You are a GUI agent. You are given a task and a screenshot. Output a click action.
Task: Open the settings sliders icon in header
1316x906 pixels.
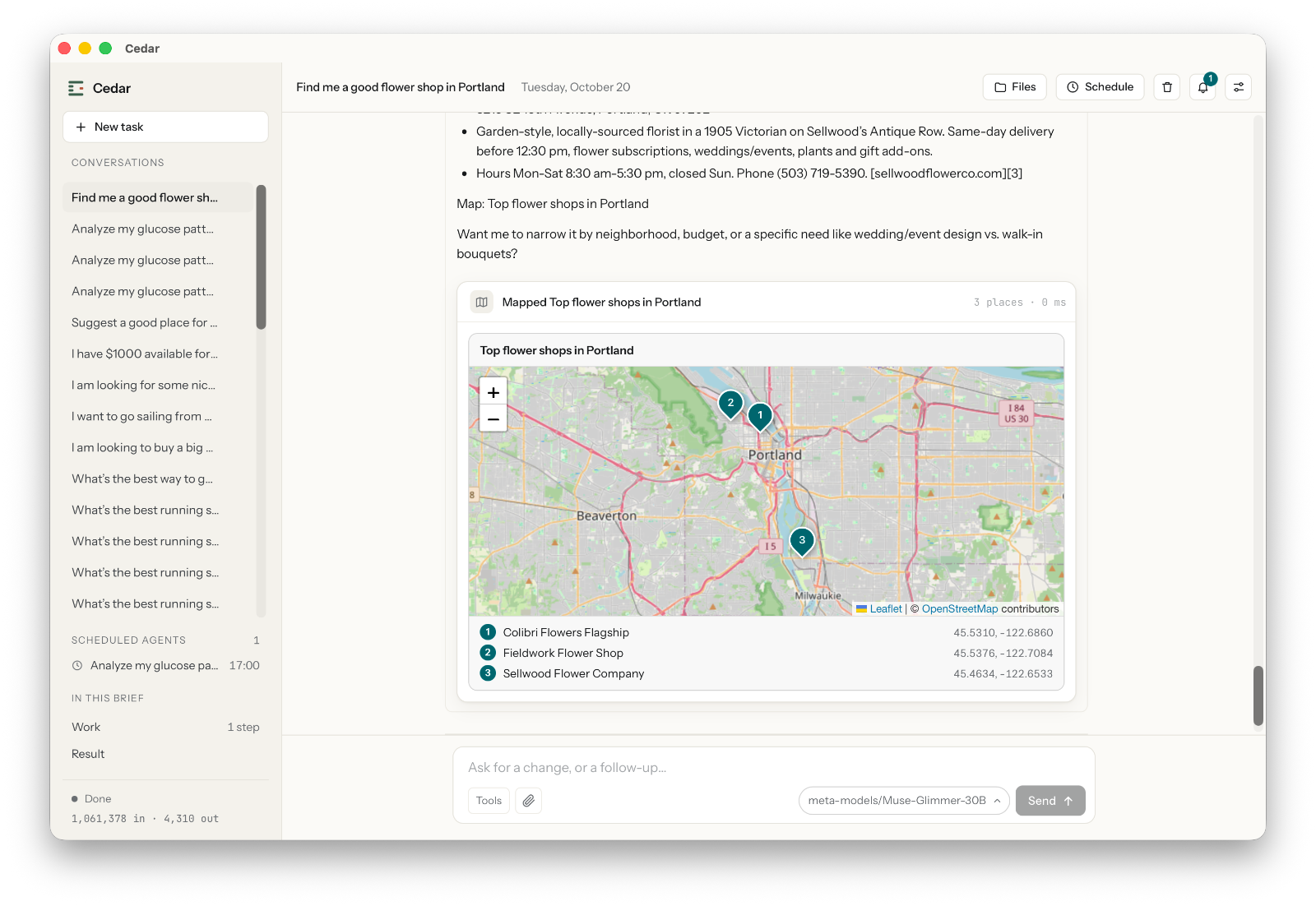click(1239, 87)
